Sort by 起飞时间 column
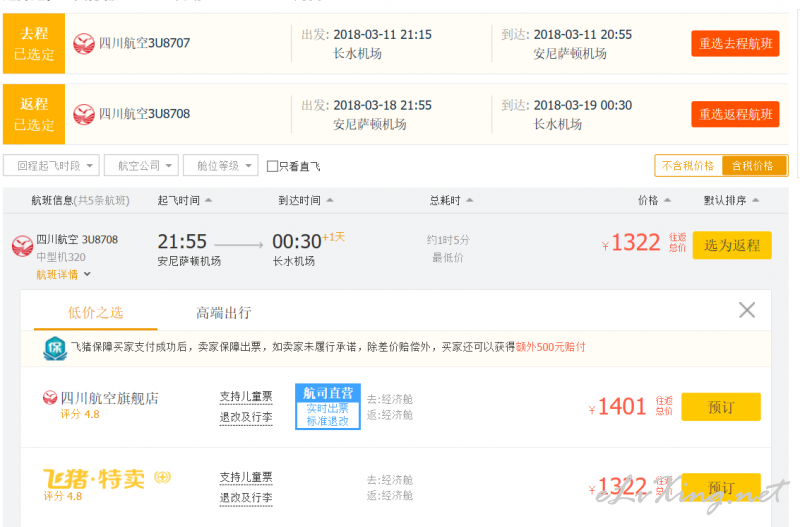 [184, 200]
